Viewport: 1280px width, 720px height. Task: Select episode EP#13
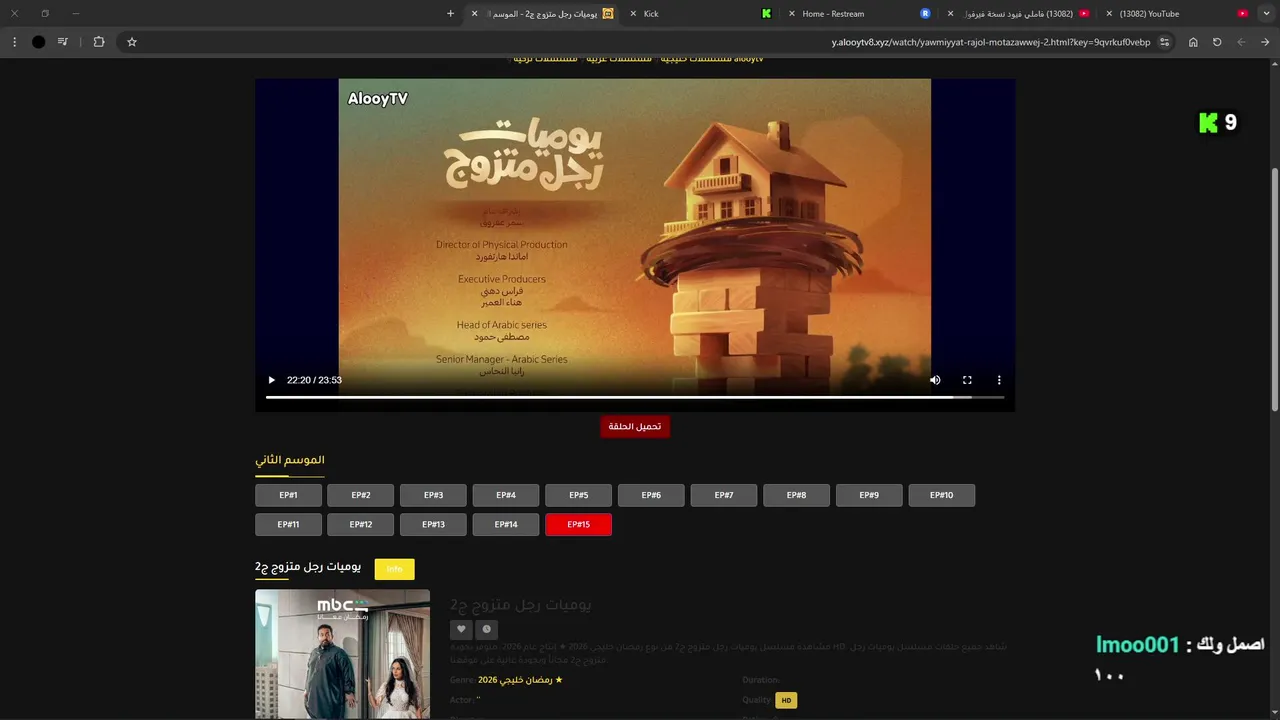[433, 524]
